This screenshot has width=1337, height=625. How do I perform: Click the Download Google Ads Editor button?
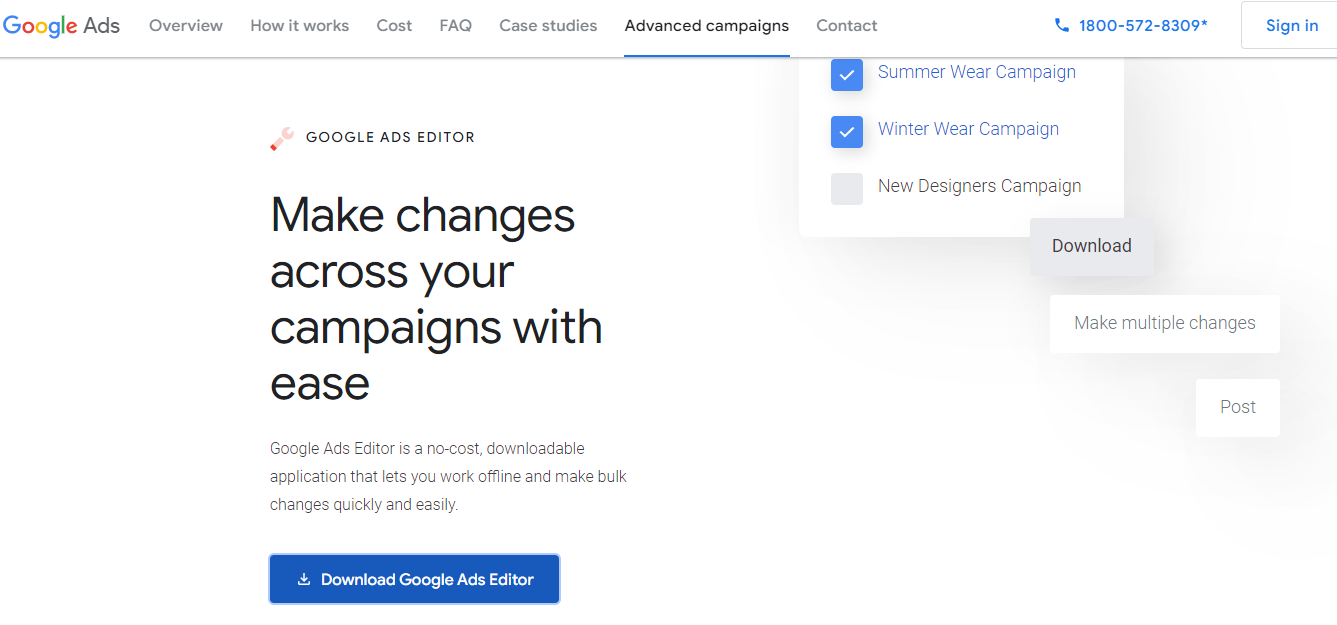coord(414,579)
